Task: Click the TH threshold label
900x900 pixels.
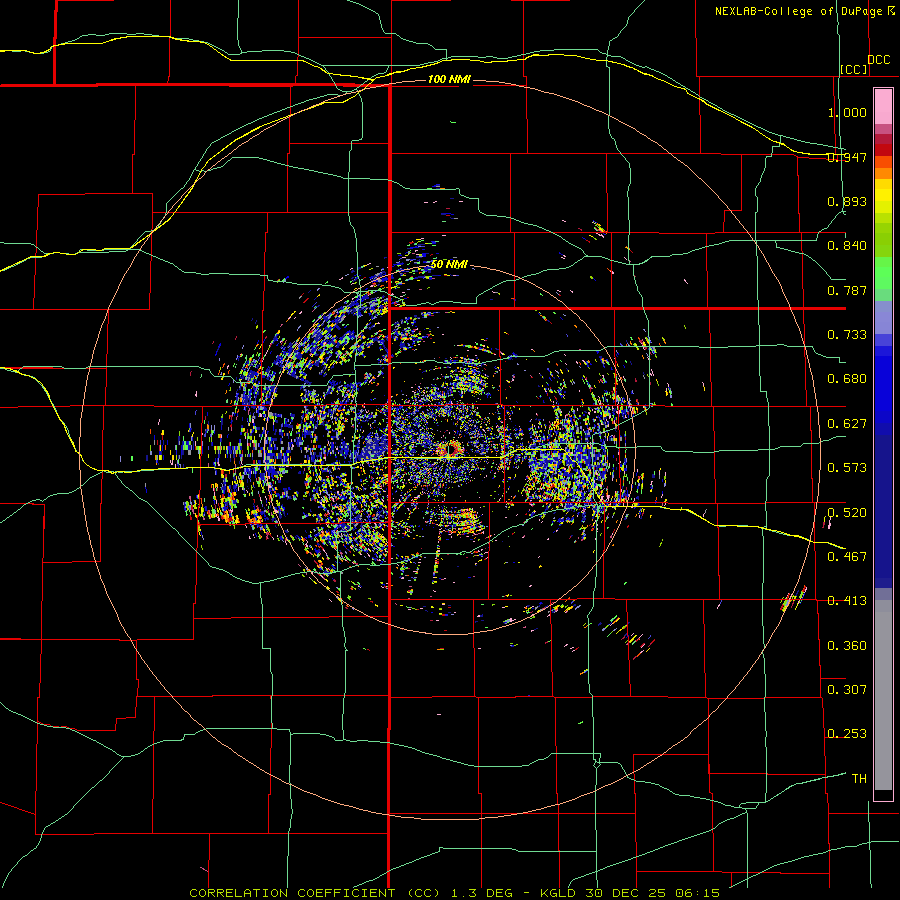Action: coord(859,778)
